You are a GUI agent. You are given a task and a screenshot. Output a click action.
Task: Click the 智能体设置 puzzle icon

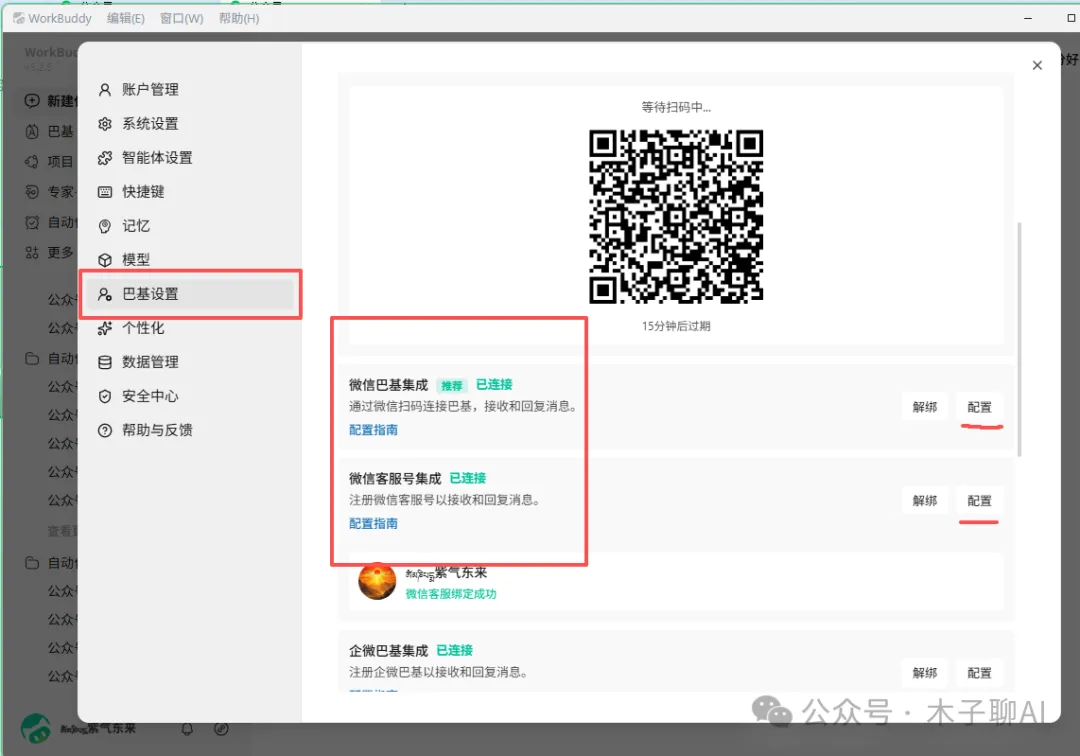click(105, 158)
